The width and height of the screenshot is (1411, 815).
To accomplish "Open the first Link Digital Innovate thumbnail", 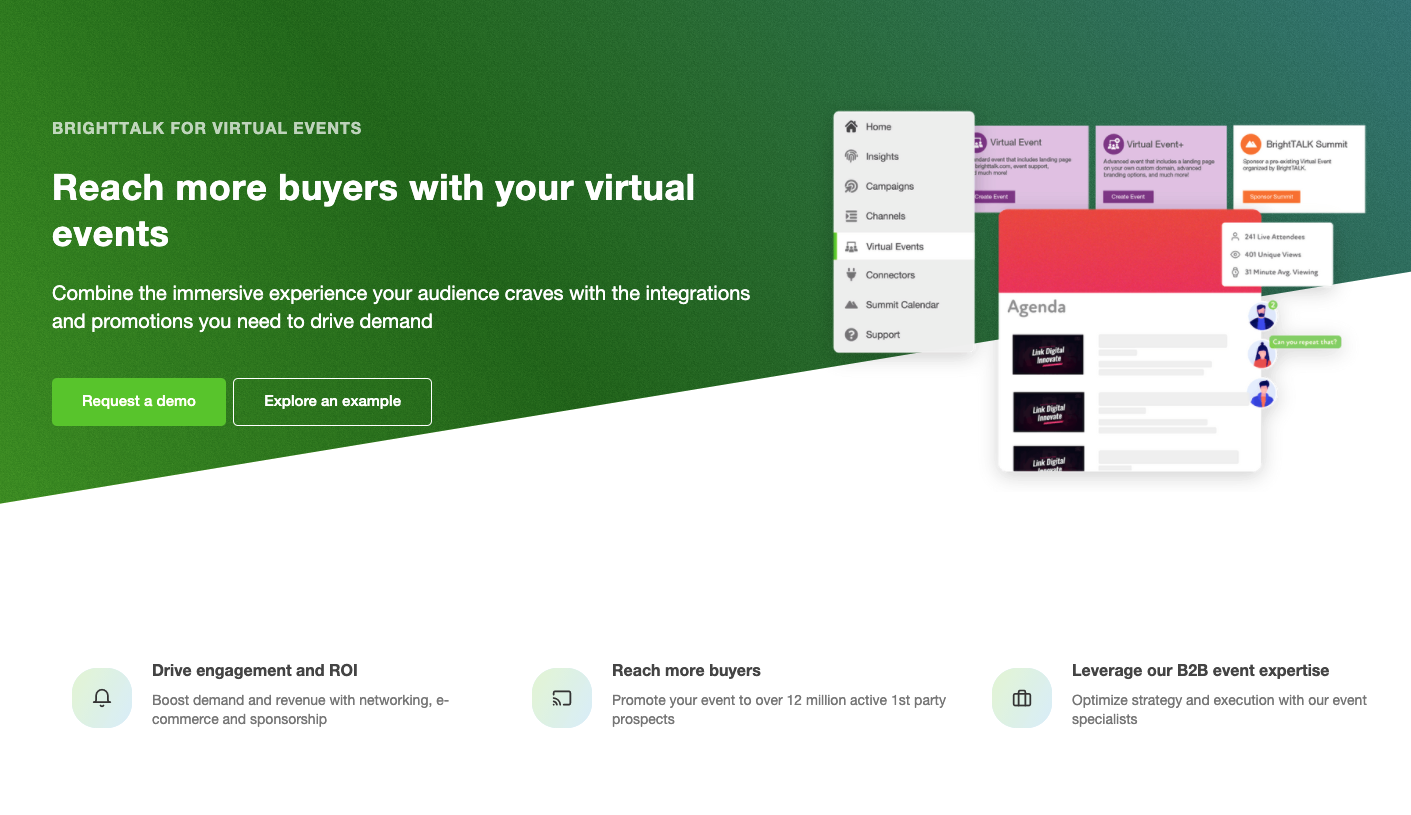I will pyautogui.click(x=1050, y=354).
